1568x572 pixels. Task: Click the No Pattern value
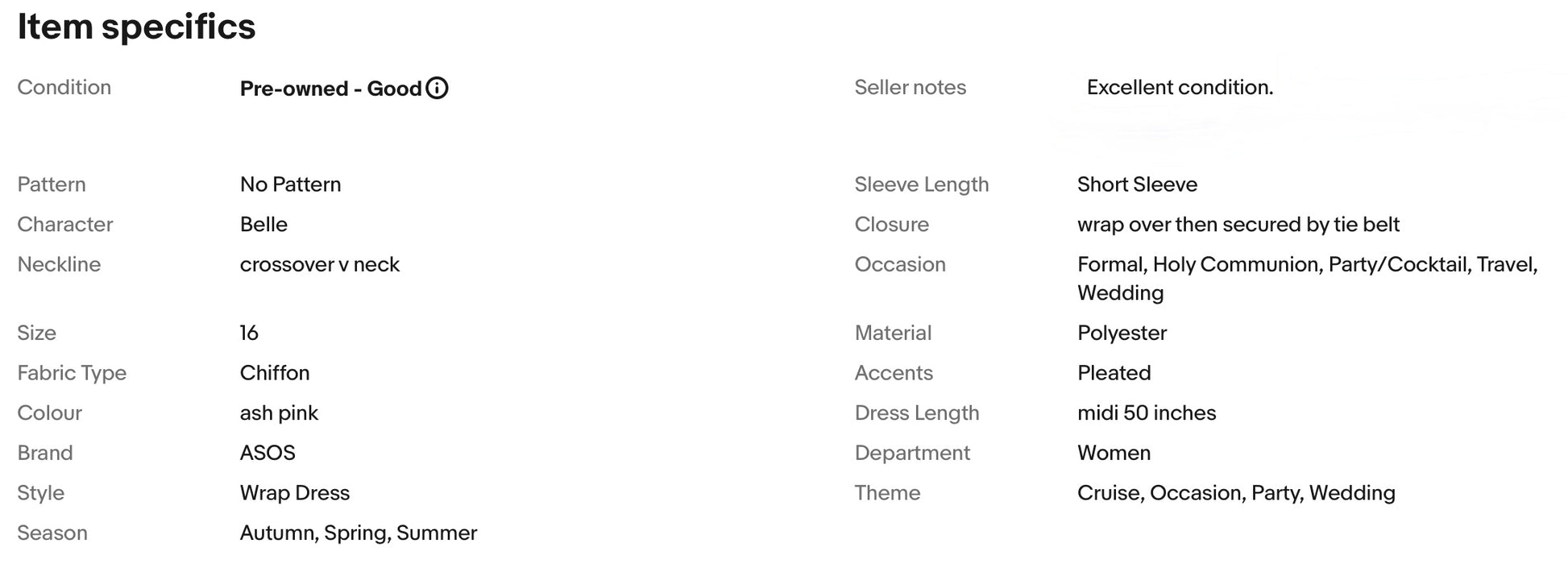point(290,184)
